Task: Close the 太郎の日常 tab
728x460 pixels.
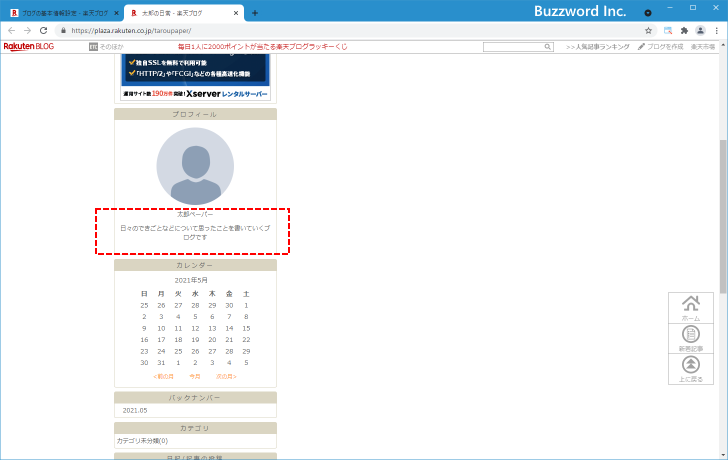Action: point(236,13)
